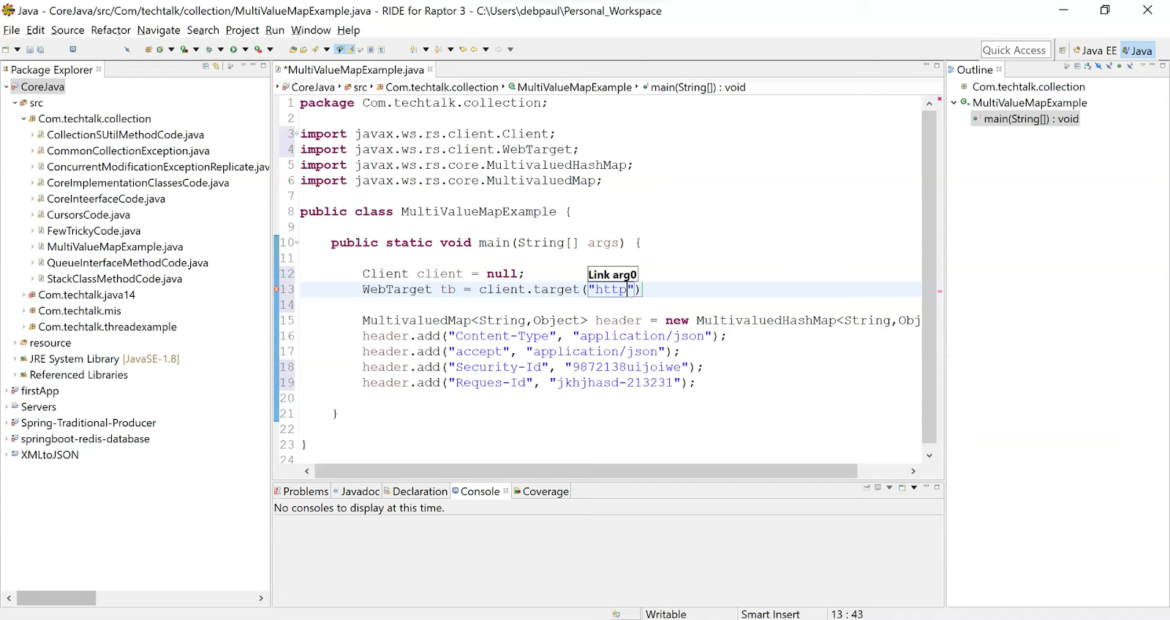Select the *MultiValueMapExample.java editor tab

pos(354,69)
